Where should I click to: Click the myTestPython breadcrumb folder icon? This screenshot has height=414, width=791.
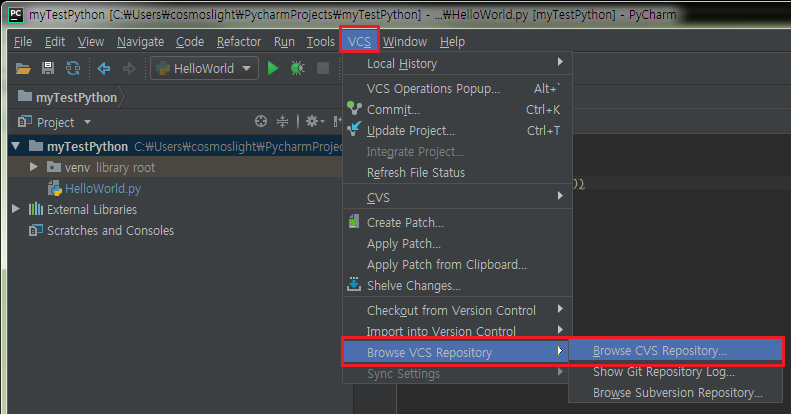tap(25, 96)
